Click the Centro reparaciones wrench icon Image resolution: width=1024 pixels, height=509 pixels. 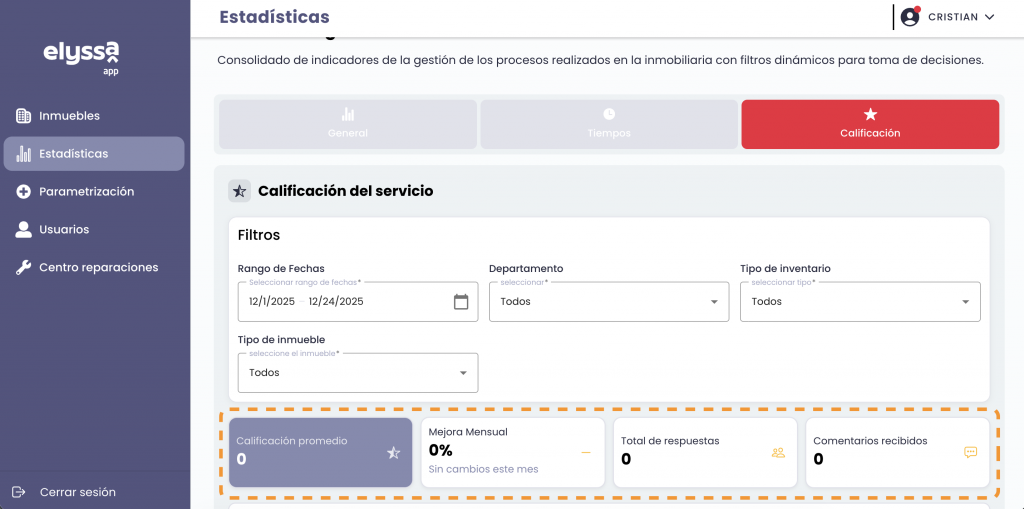coord(23,268)
